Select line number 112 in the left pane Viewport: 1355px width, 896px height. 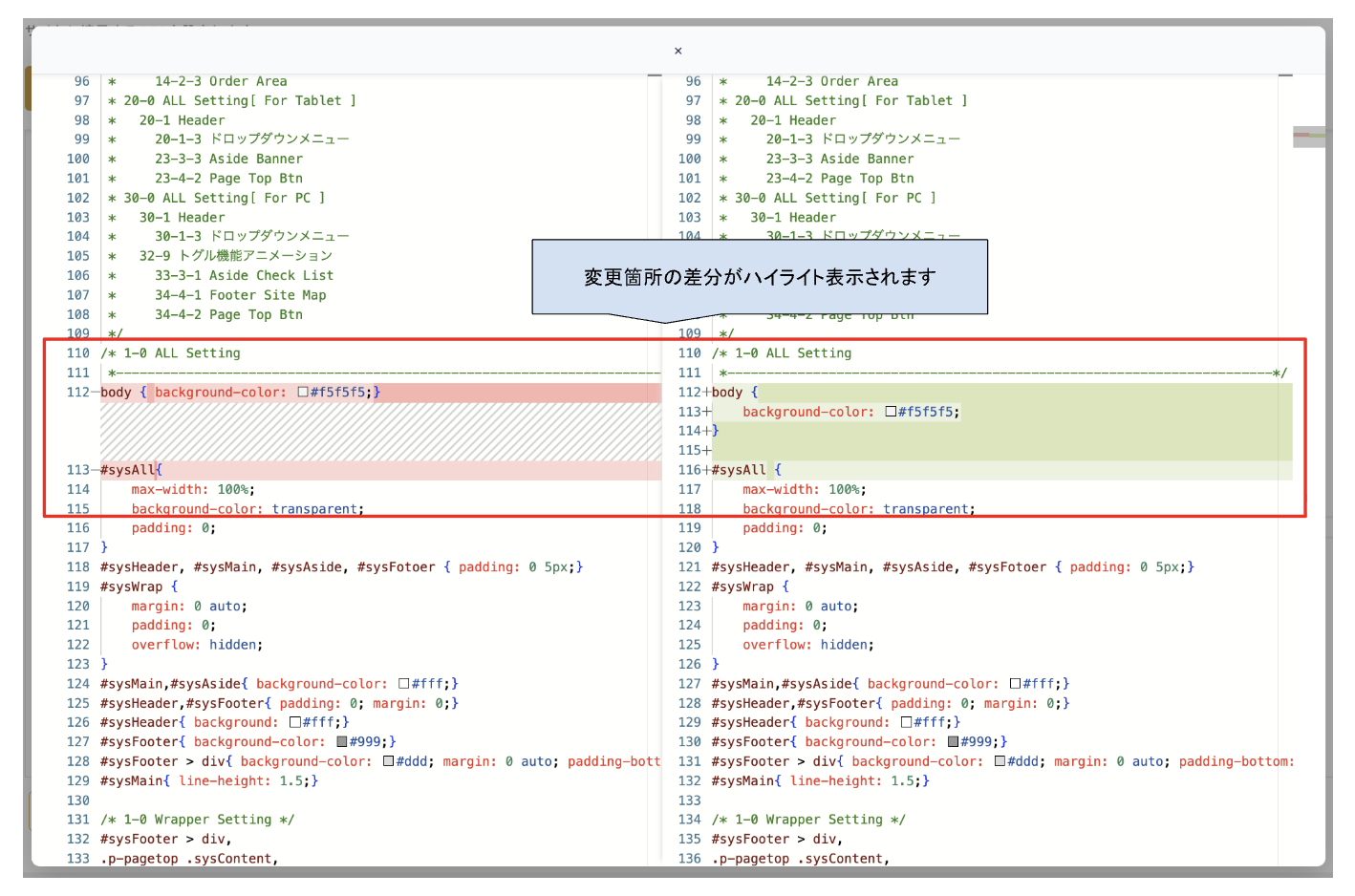point(76,393)
